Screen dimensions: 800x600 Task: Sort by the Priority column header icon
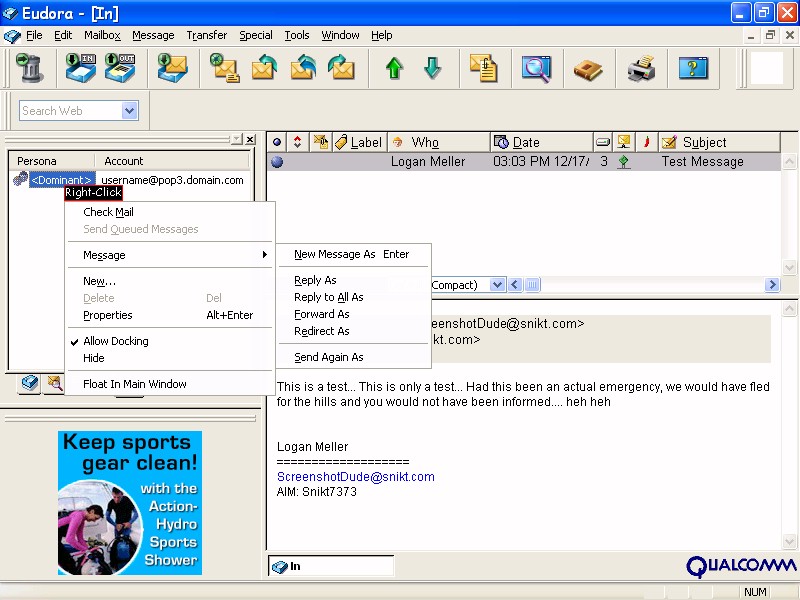pos(297,142)
